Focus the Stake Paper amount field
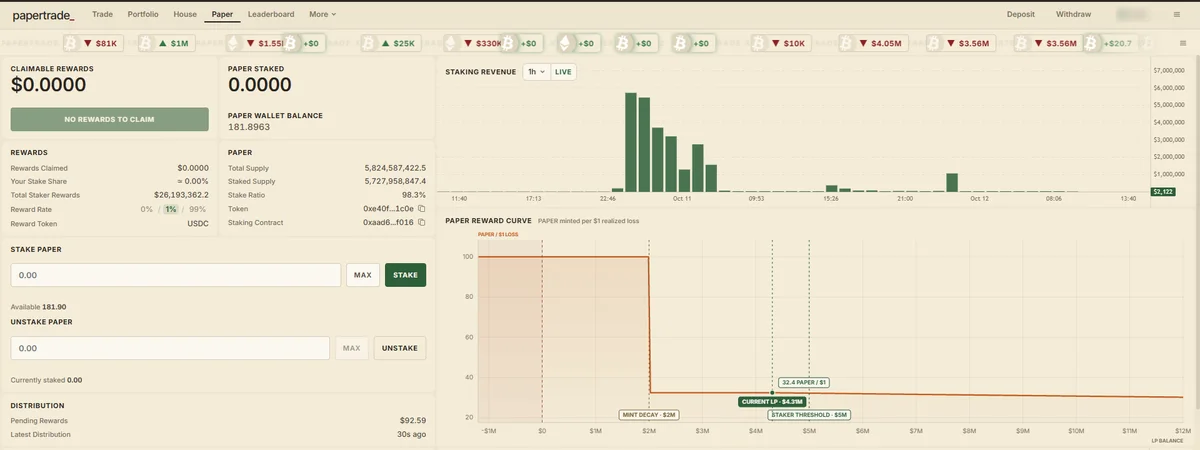The image size is (1200, 450). (176, 275)
